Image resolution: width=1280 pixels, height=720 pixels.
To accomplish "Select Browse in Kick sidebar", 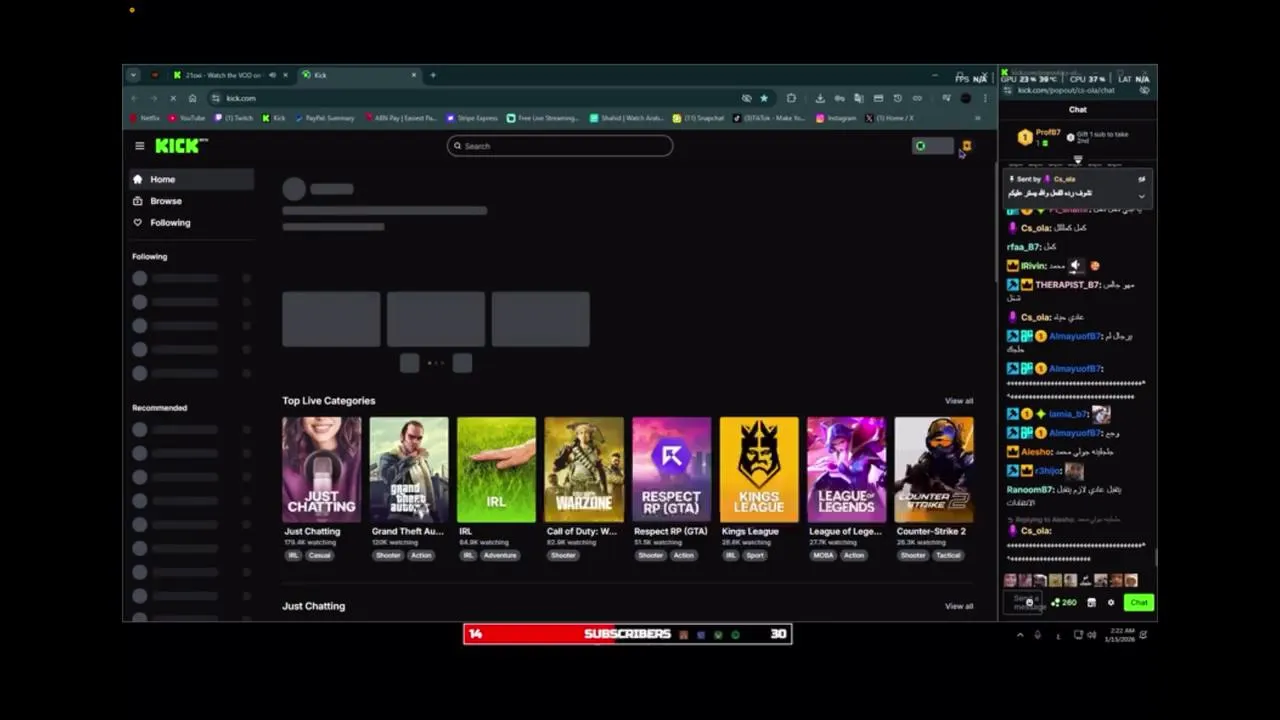I will pyautogui.click(x=191, y=201).
